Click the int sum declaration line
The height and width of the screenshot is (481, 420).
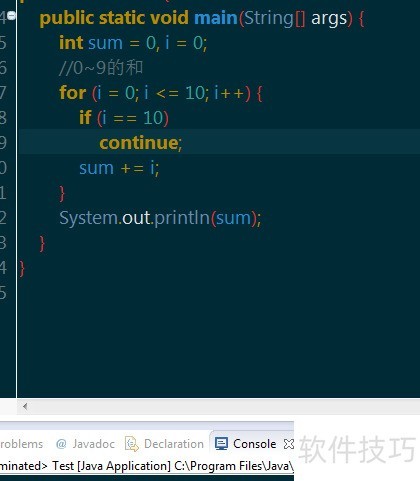(x=133, y=43)
